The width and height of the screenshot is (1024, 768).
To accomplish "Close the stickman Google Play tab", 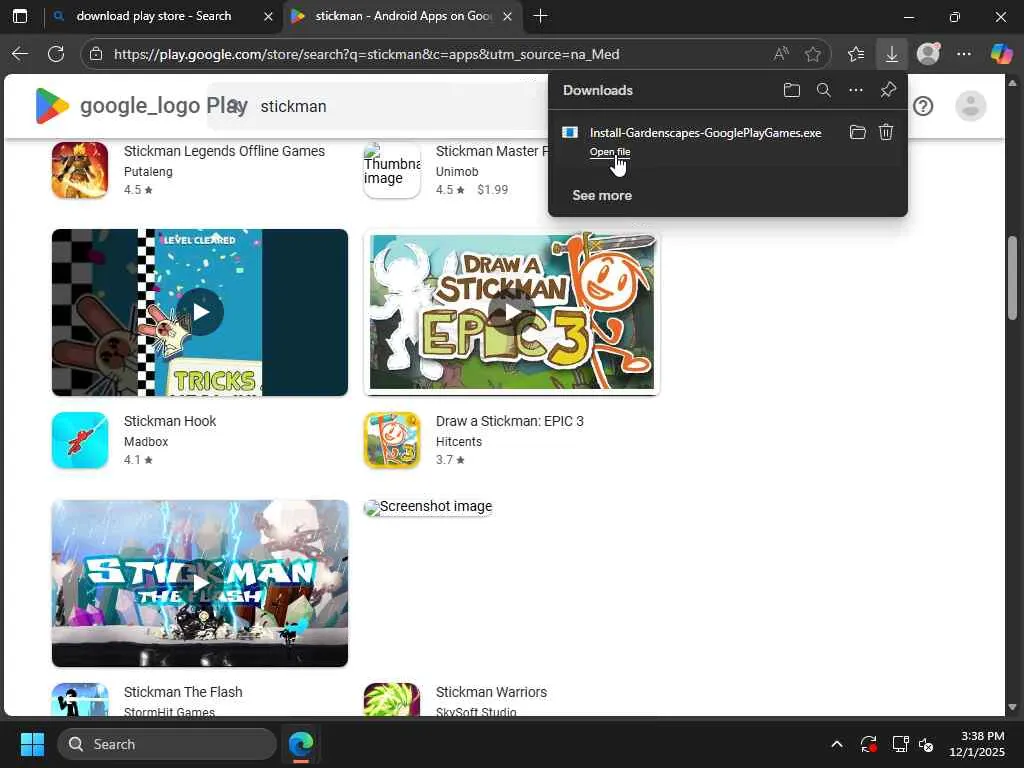I will pos(507,16).
